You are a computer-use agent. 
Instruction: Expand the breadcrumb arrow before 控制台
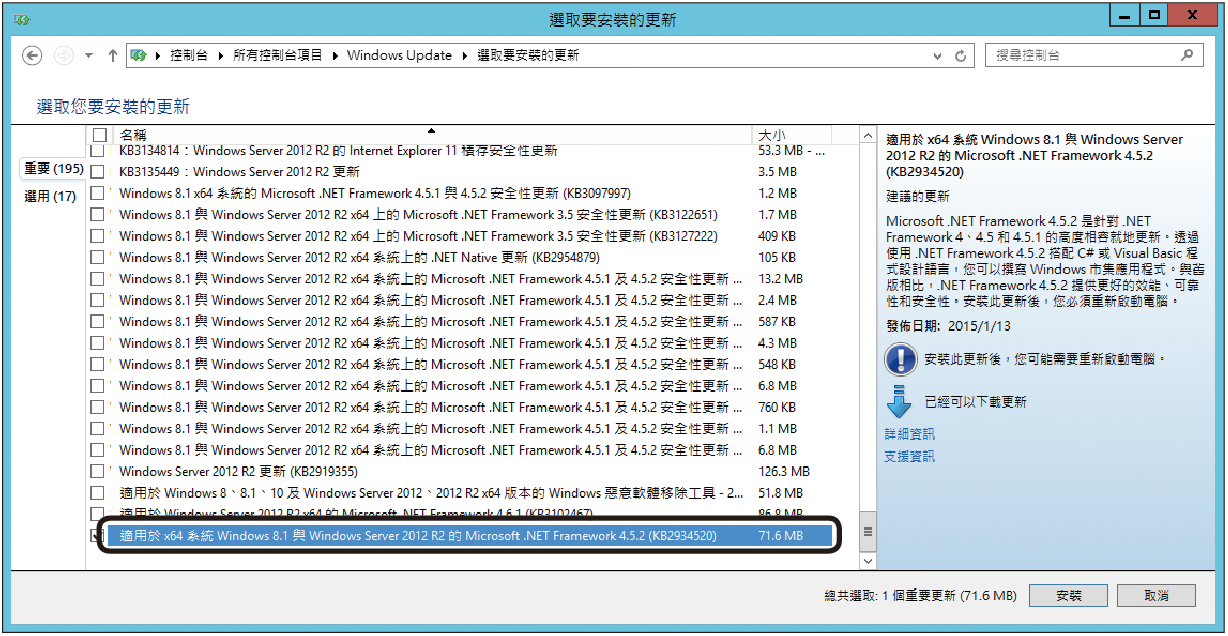click(x=159, y=56)
